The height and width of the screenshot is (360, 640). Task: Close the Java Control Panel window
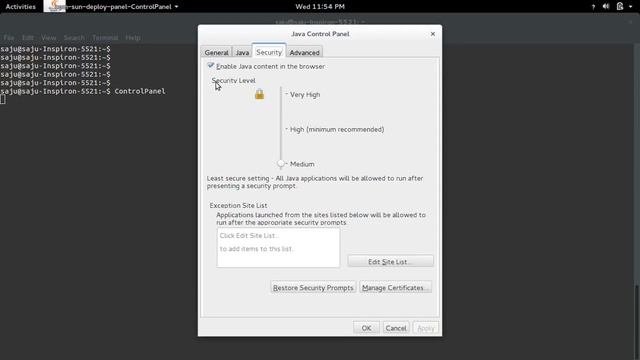point(433,34)
